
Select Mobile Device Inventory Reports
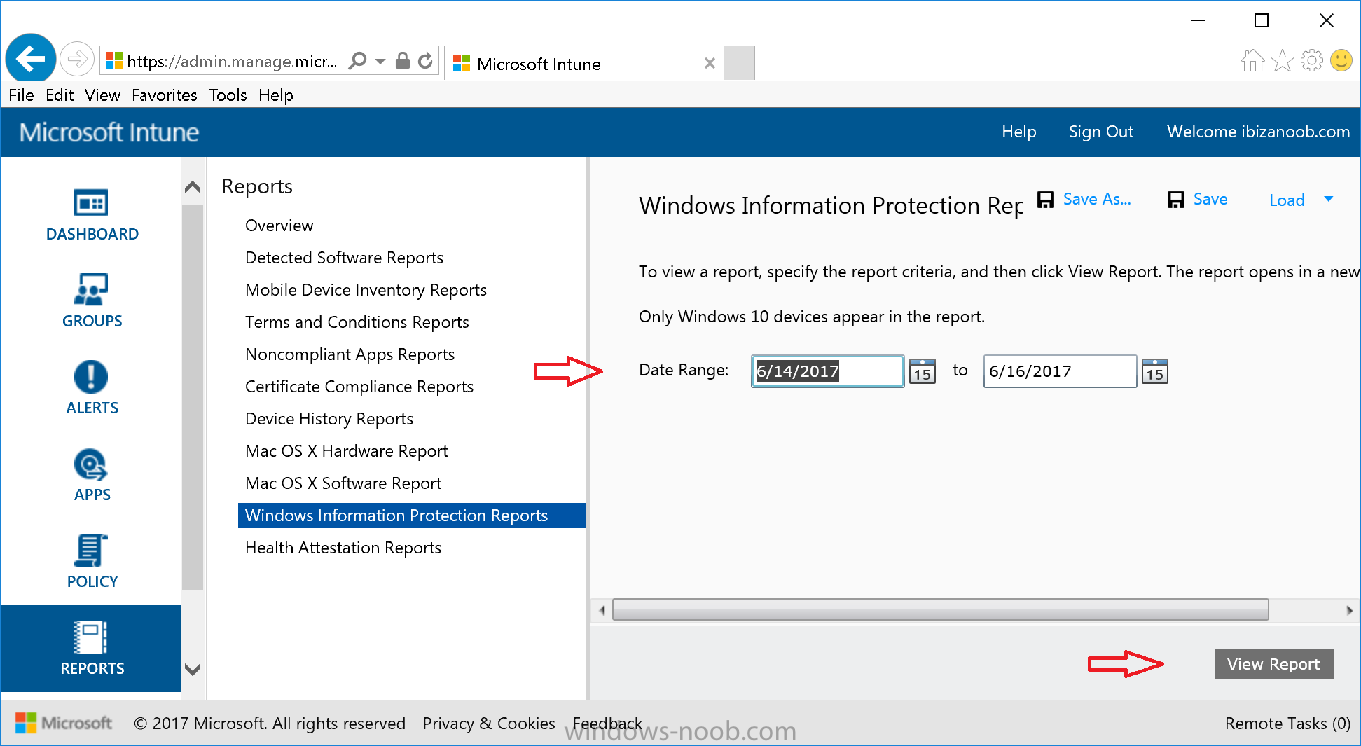coord(366,290)
